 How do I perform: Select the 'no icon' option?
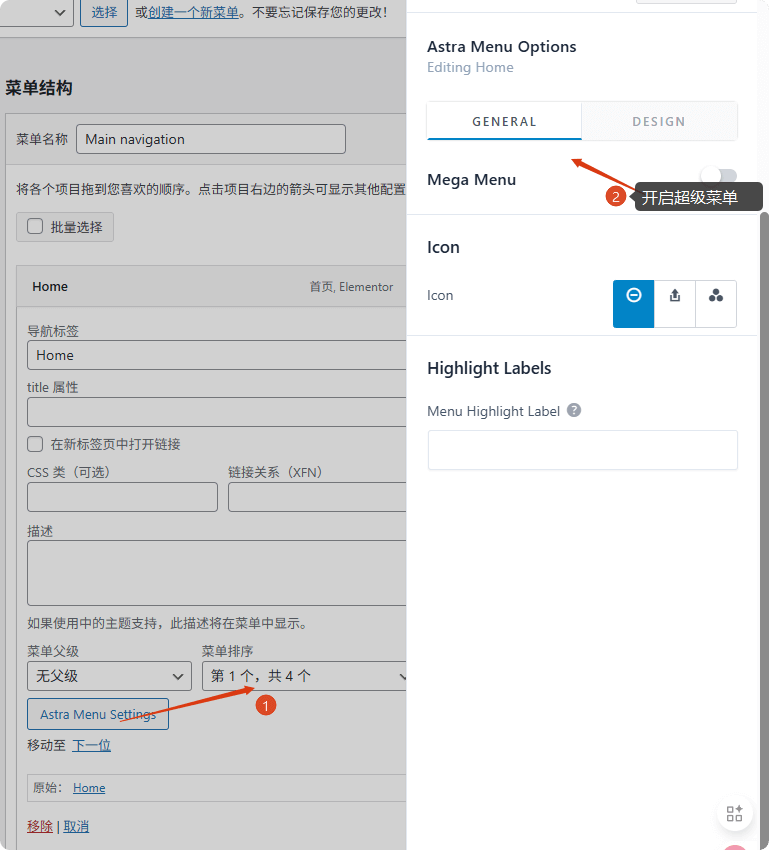[633, 303]
